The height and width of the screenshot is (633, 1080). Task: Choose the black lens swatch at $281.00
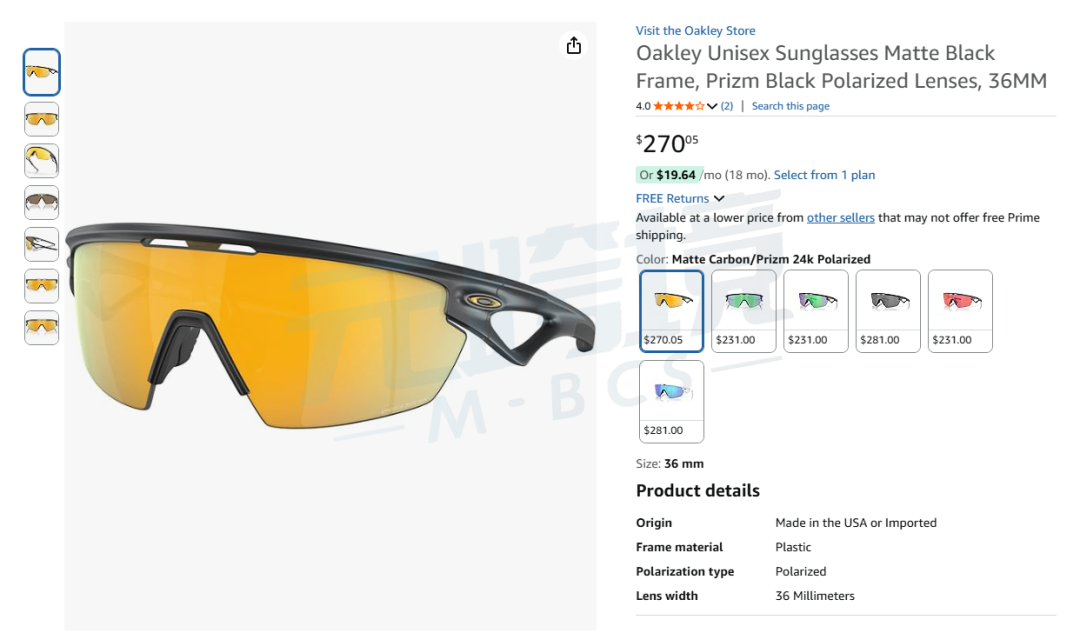888,311
